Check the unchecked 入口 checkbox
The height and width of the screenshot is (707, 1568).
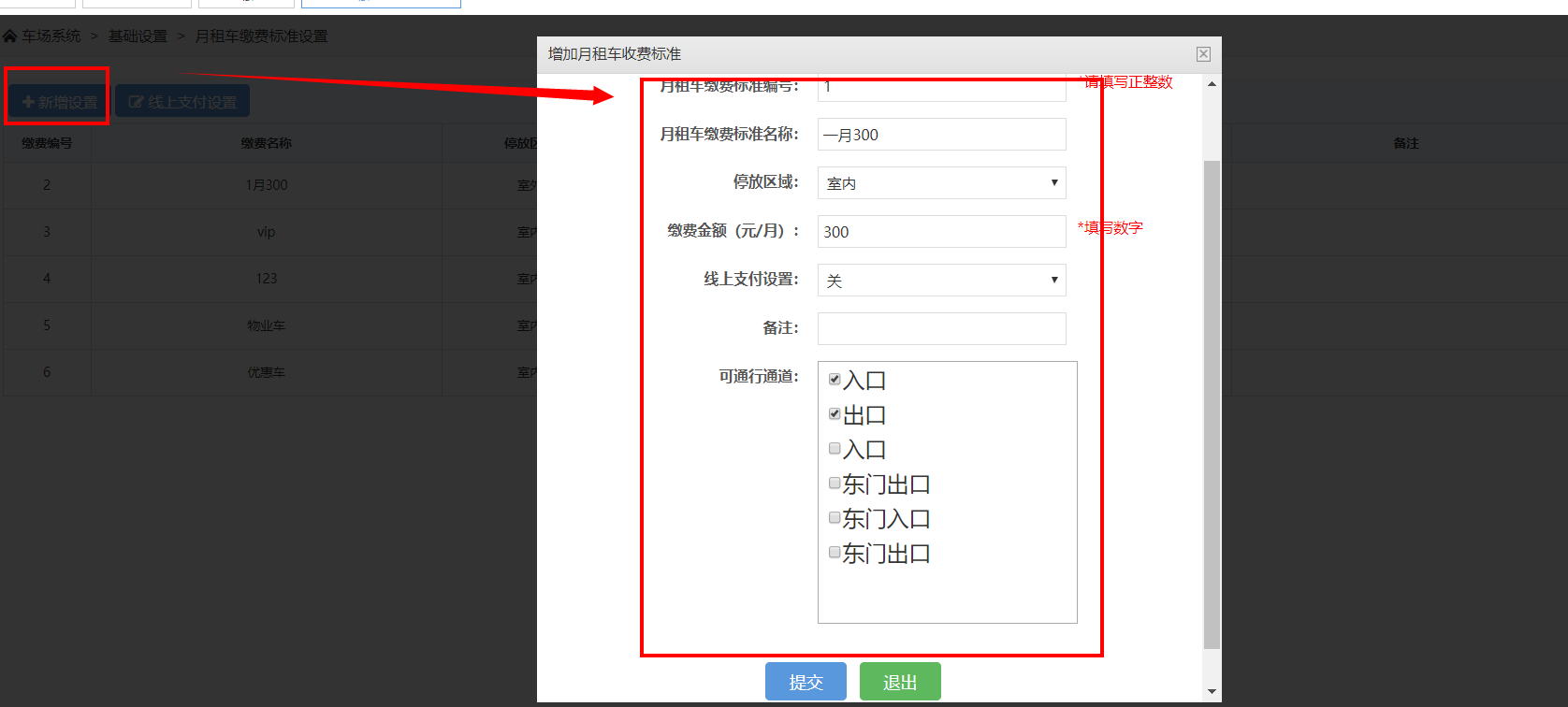(x=835, y=448)
